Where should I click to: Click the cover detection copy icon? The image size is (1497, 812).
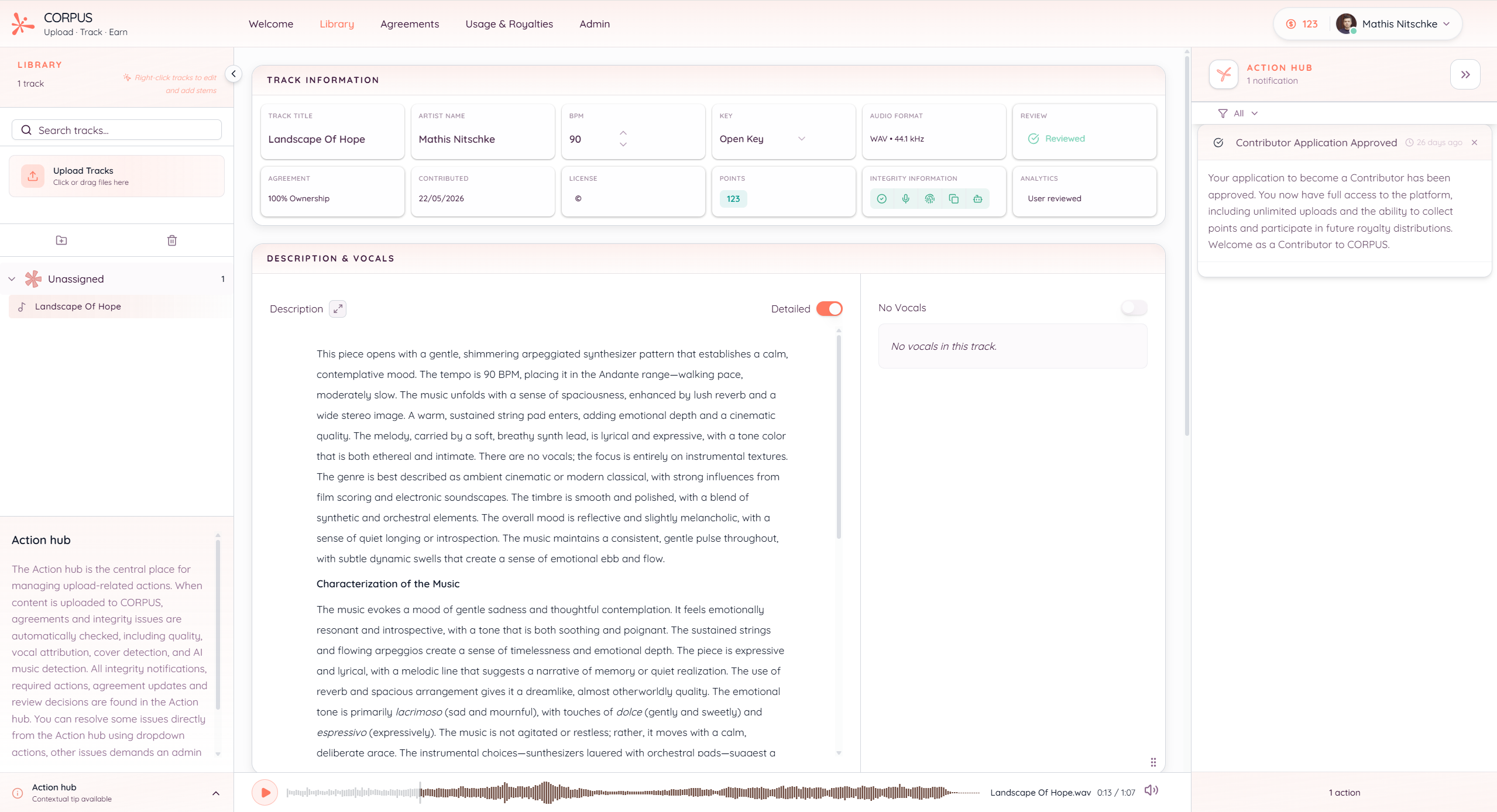pos(954,199)
